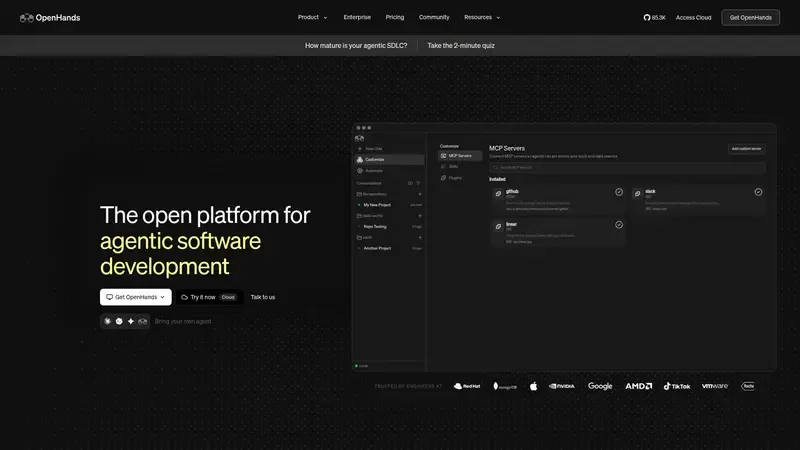
Task: Click the NVIDIA logo
Action: (x=562, y=386)
